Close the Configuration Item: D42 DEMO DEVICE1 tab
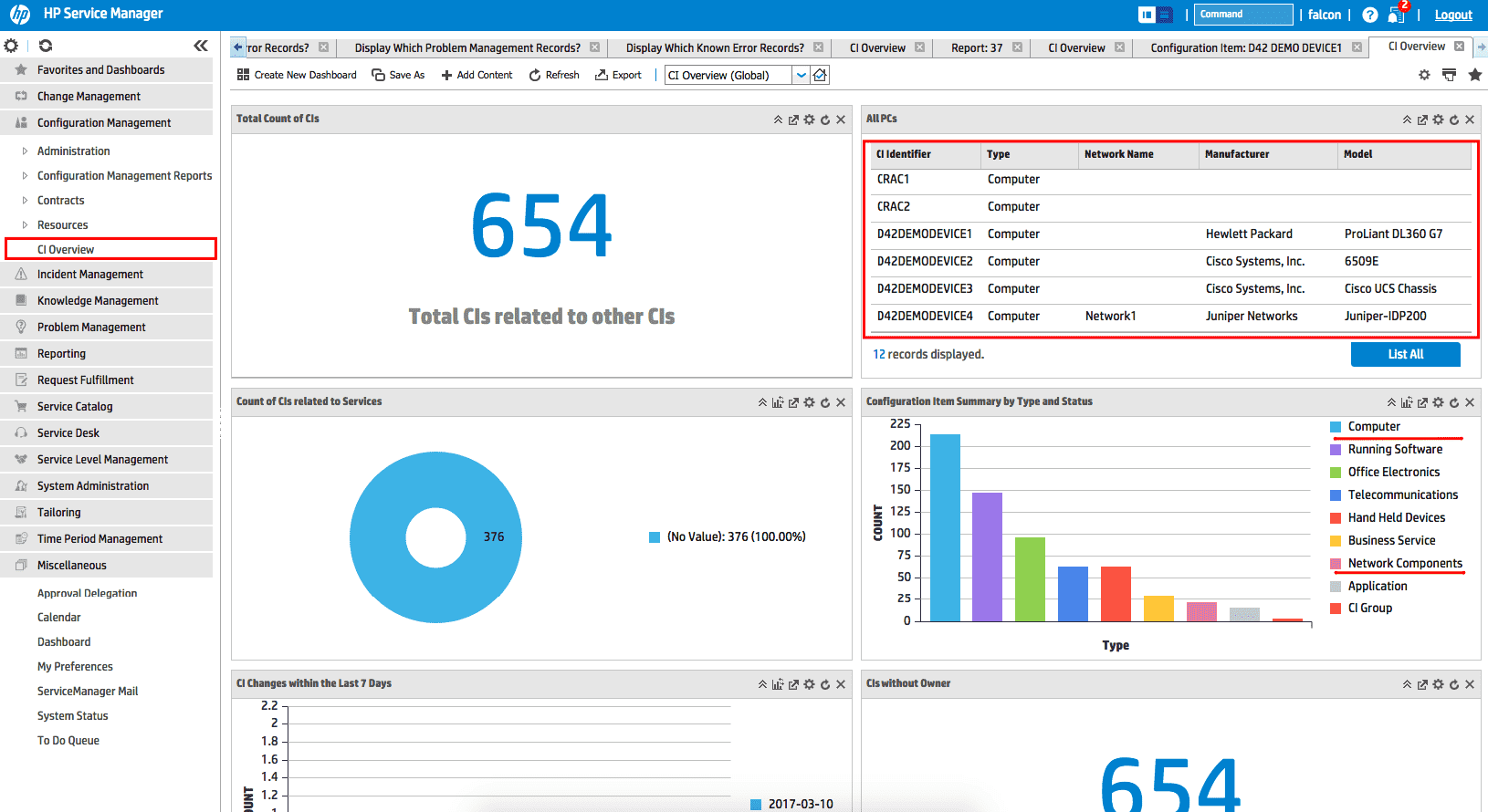 pyautogui.click(x=1357, y=47)
